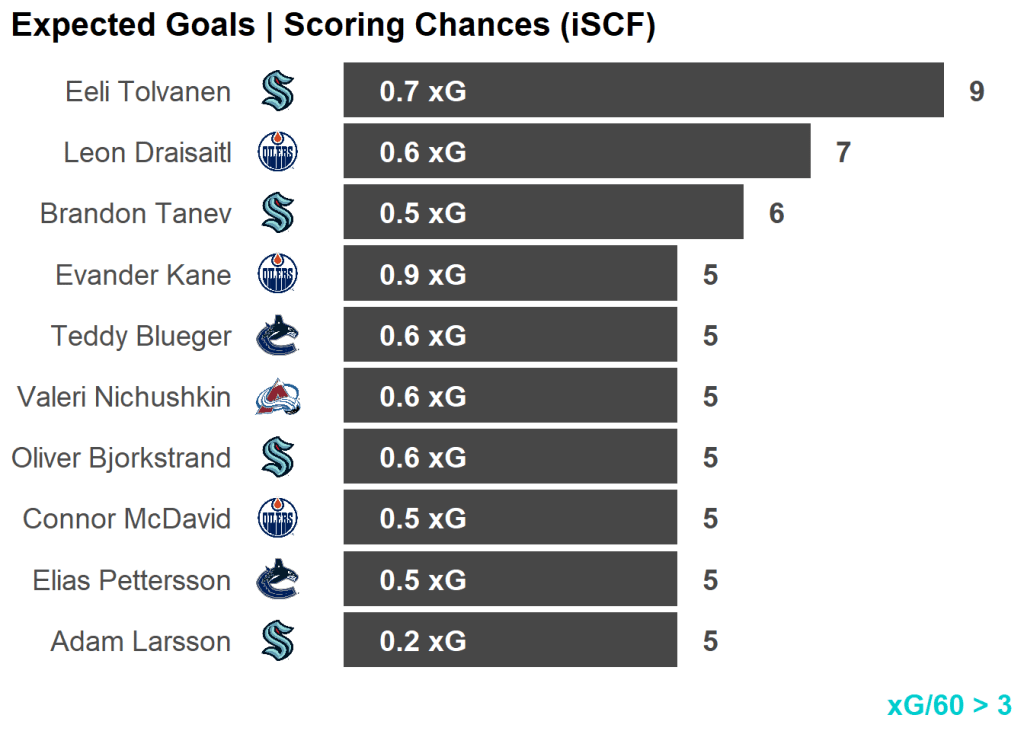The image size is (1024, 731).
Task: Click Evander Kane's 0.9 xG bar
Action: click(x=510, y=274)
